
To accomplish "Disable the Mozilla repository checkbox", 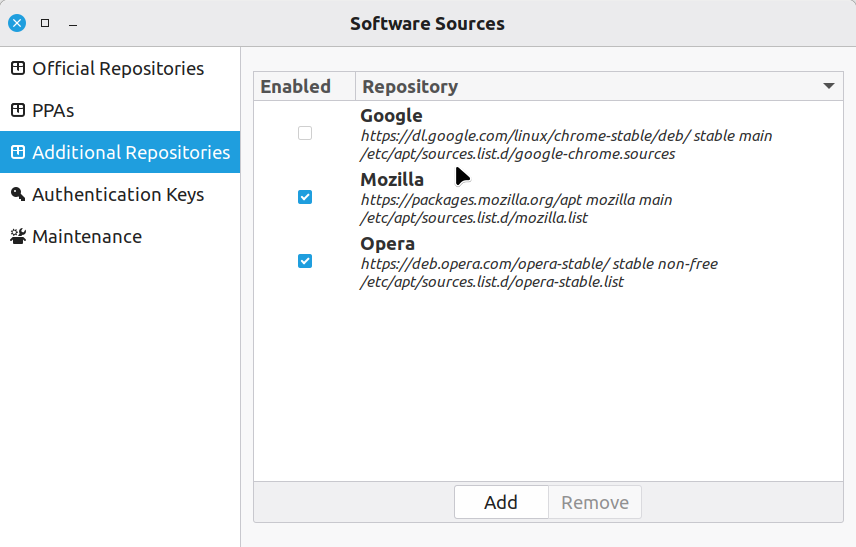I will (305, 197).
